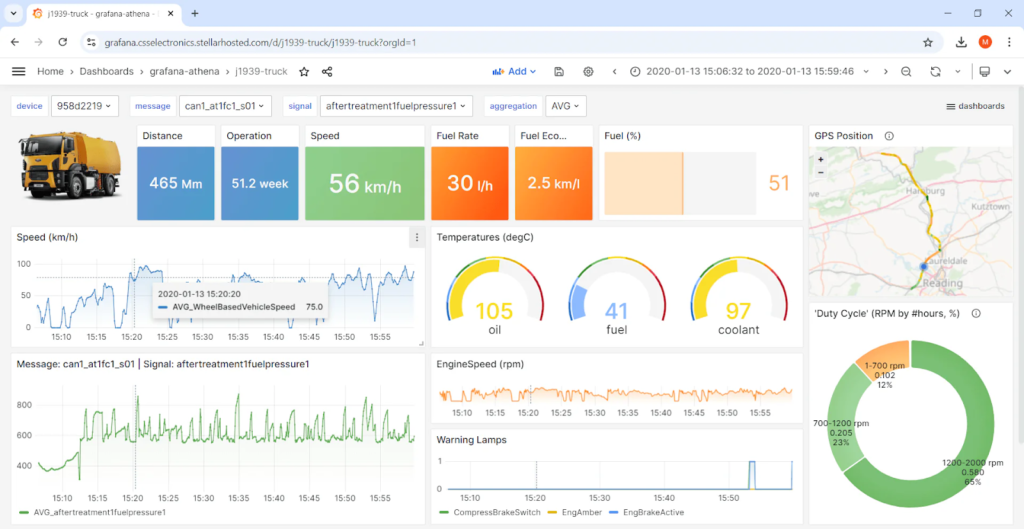Zoom out the time range
Screen dimensions: 1024x529
[906, 72]
